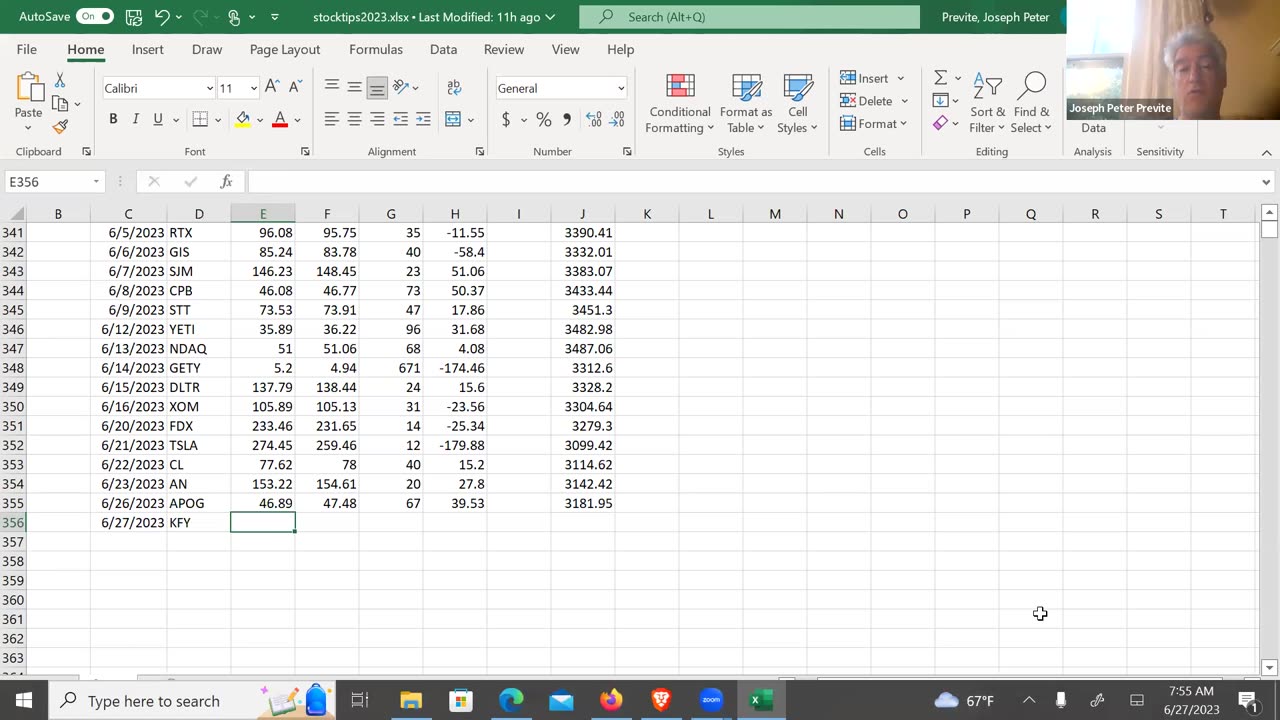Screen dimensions: 1280x720
Task: Toggle Middle Align vertical alignment
Action: tap(354, 88)
